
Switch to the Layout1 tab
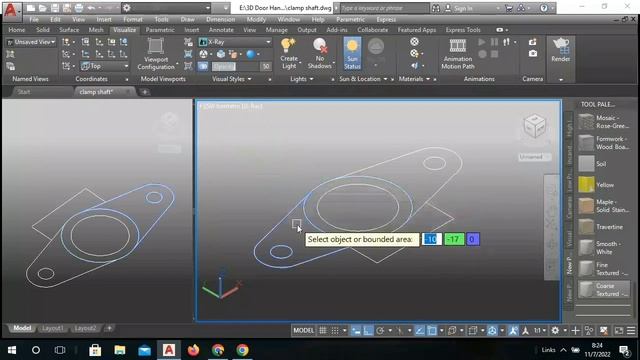[x=53, y=328]
